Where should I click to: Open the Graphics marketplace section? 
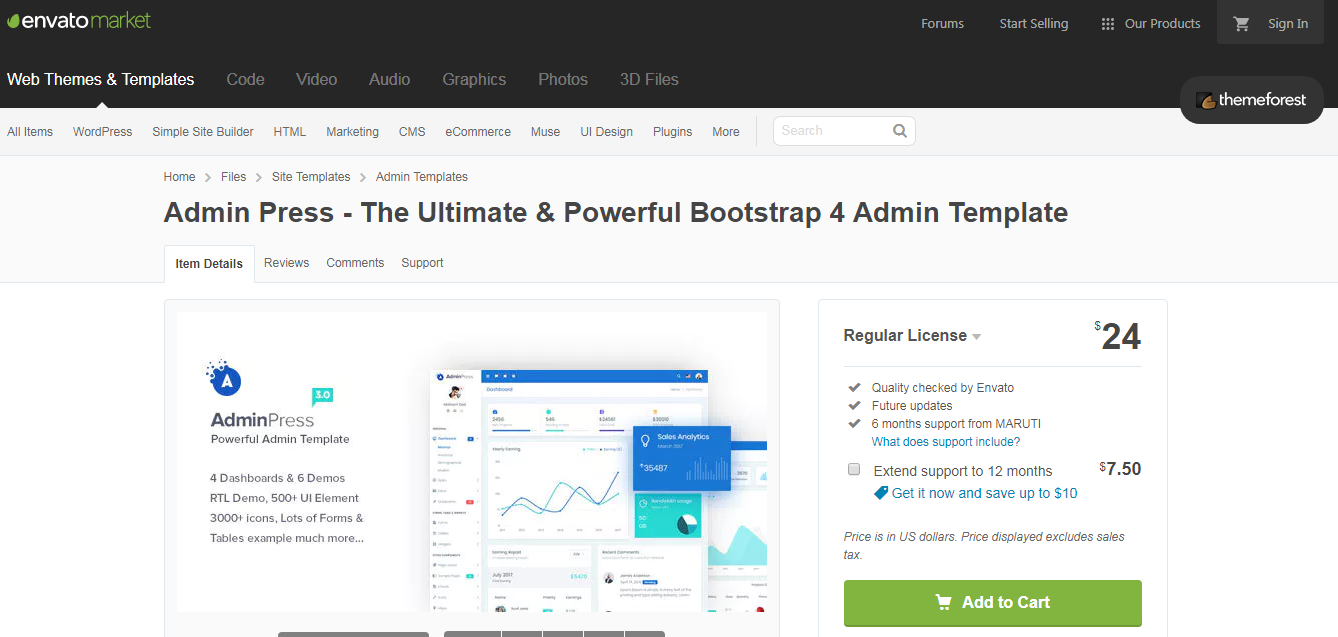coord(474,79)
